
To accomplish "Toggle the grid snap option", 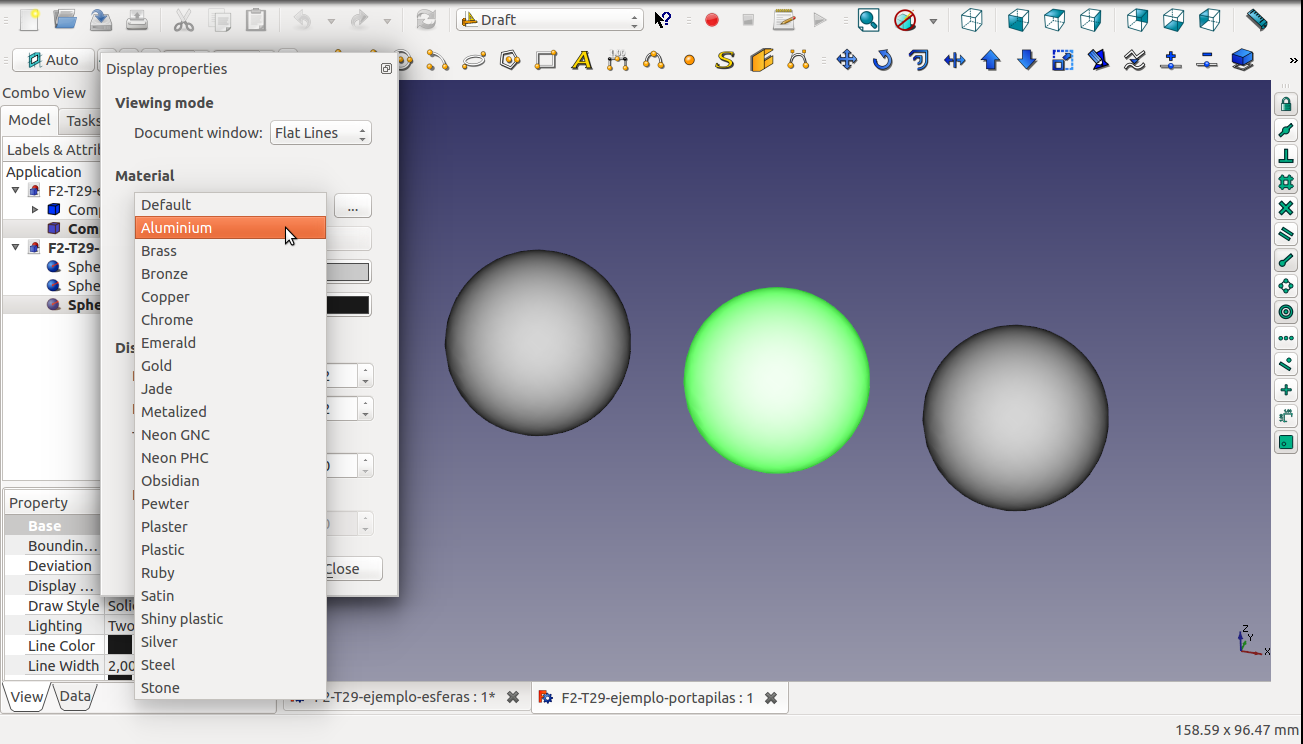I will point(1286,183).
